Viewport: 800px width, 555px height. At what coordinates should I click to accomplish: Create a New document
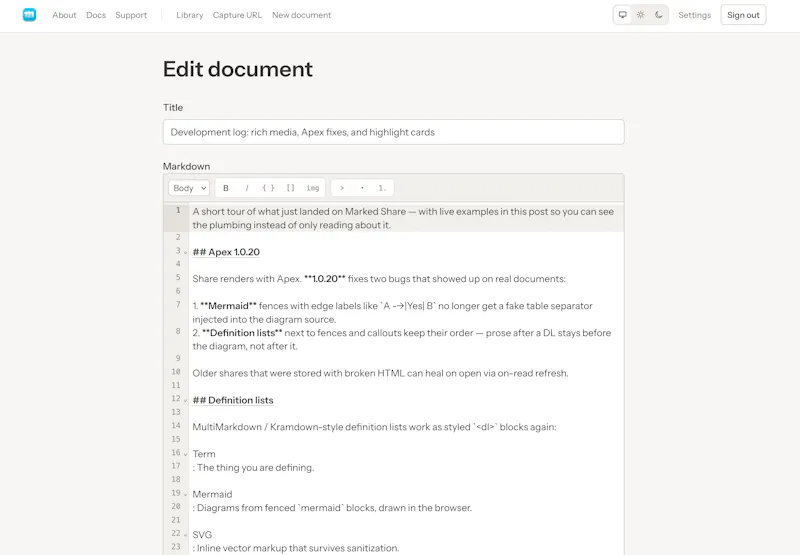pyautogui.click(x=302, y=15)
